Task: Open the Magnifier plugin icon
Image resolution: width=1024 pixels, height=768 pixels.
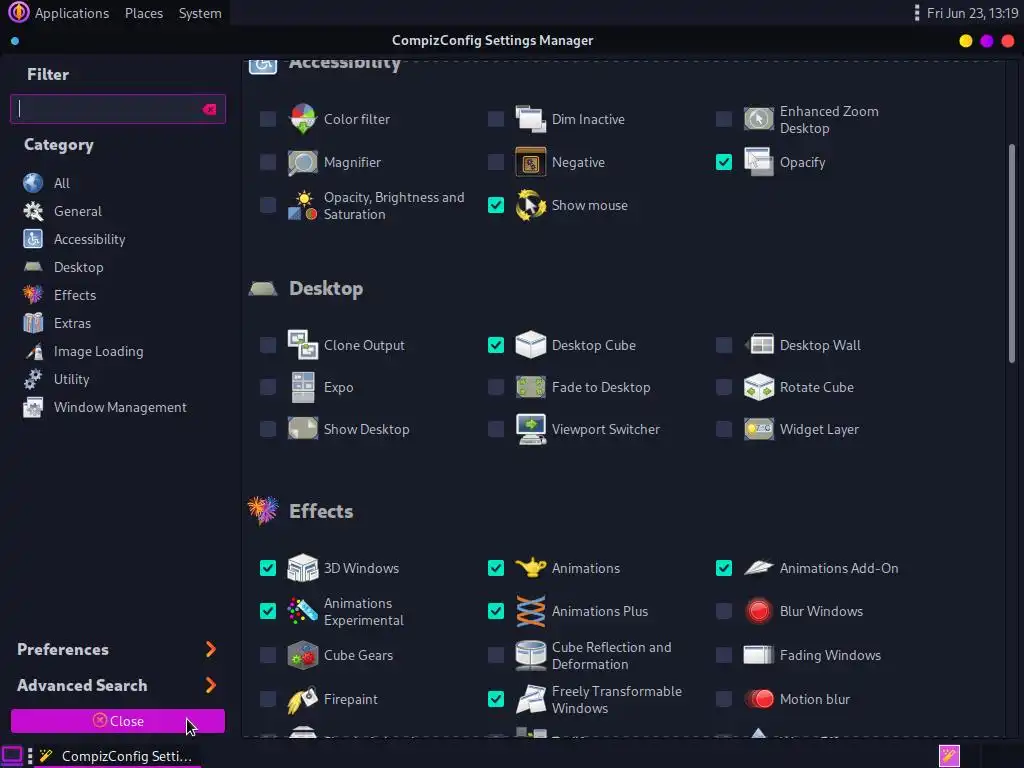Action: coord(302,162)
